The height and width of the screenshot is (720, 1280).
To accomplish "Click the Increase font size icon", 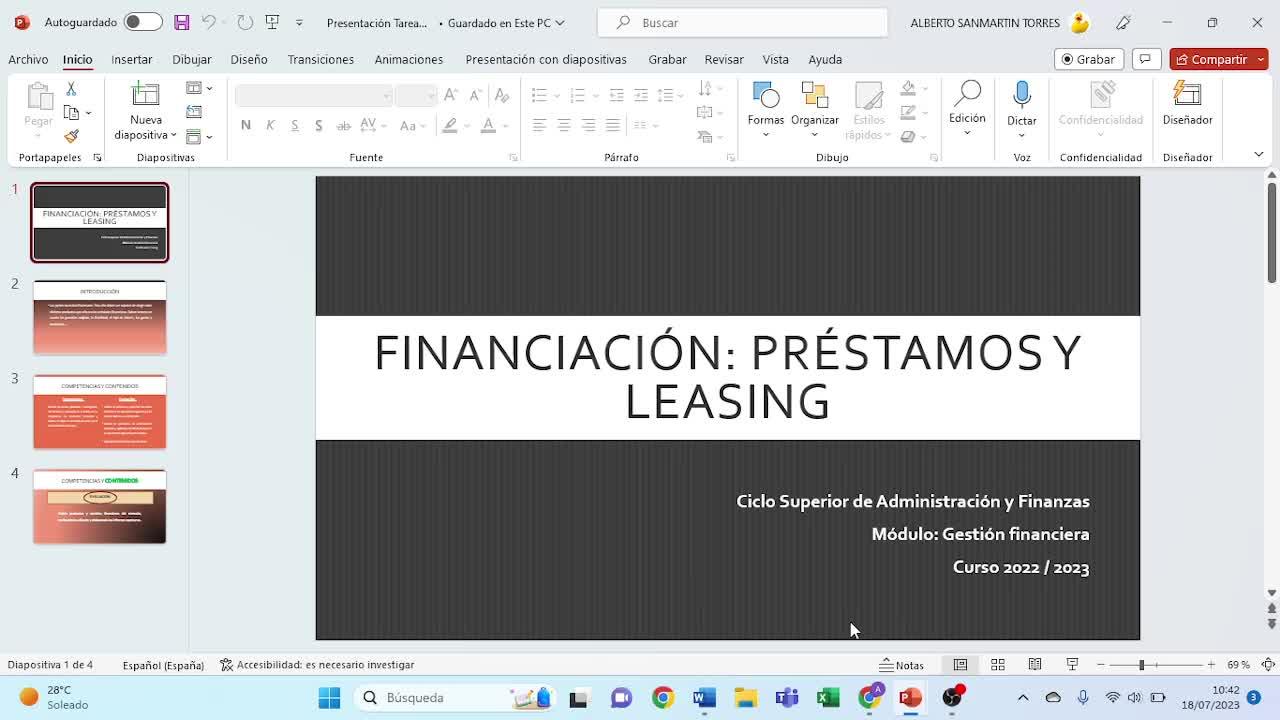I will tap(451, 95).
